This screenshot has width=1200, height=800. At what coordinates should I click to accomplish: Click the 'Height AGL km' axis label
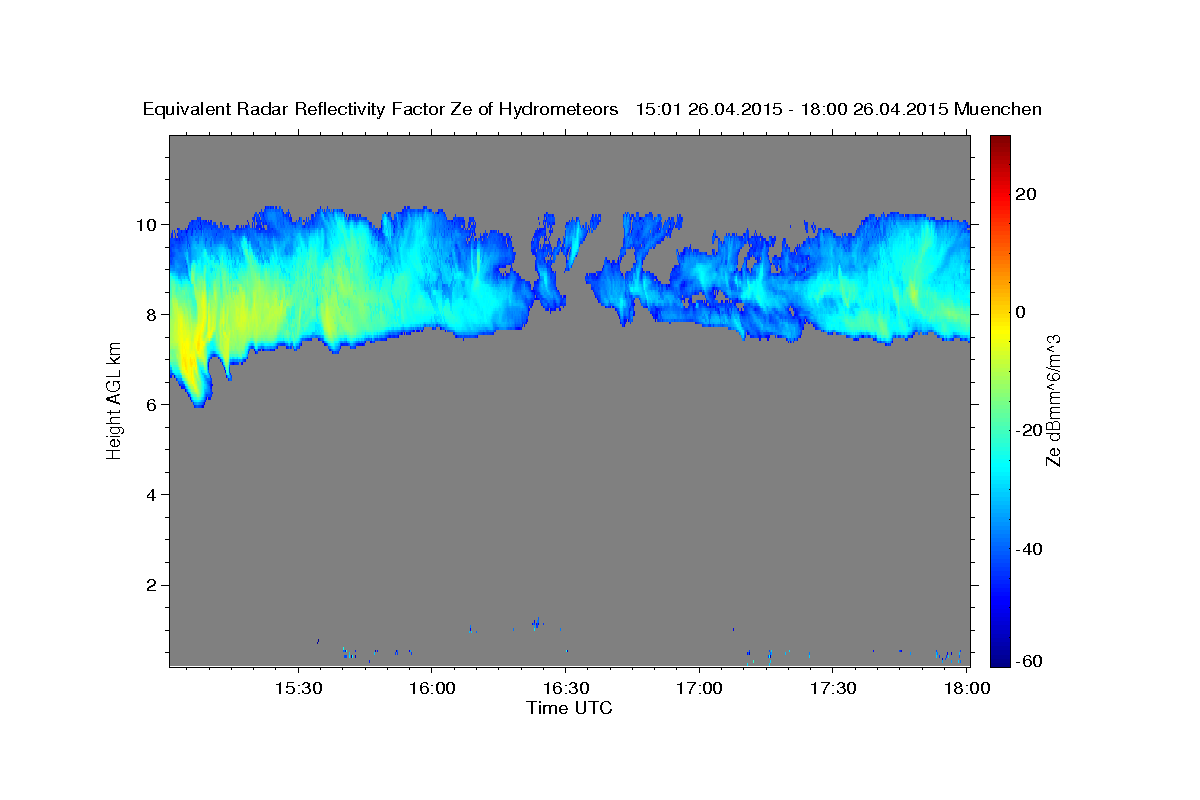114,400
